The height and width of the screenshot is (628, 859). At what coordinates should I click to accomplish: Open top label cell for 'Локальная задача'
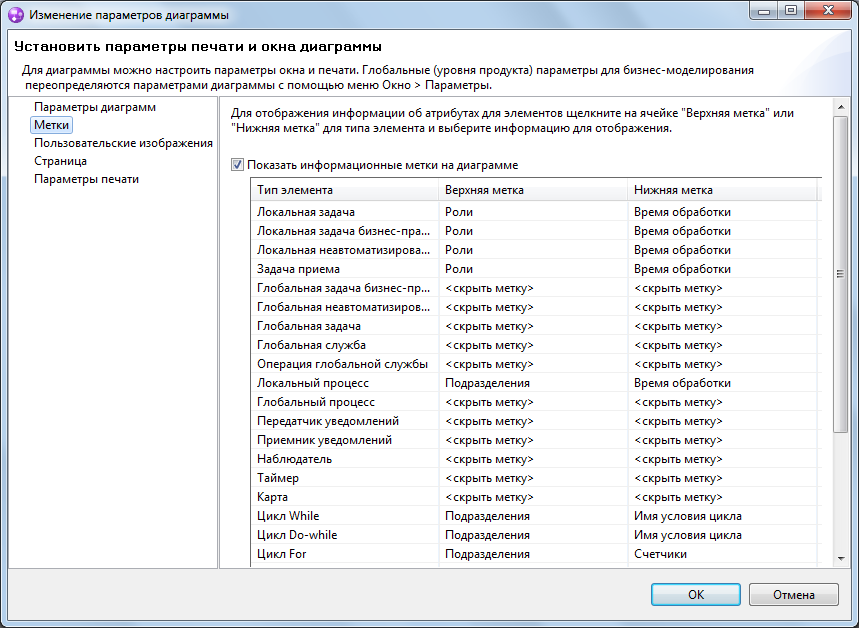(x=532, y=212)
